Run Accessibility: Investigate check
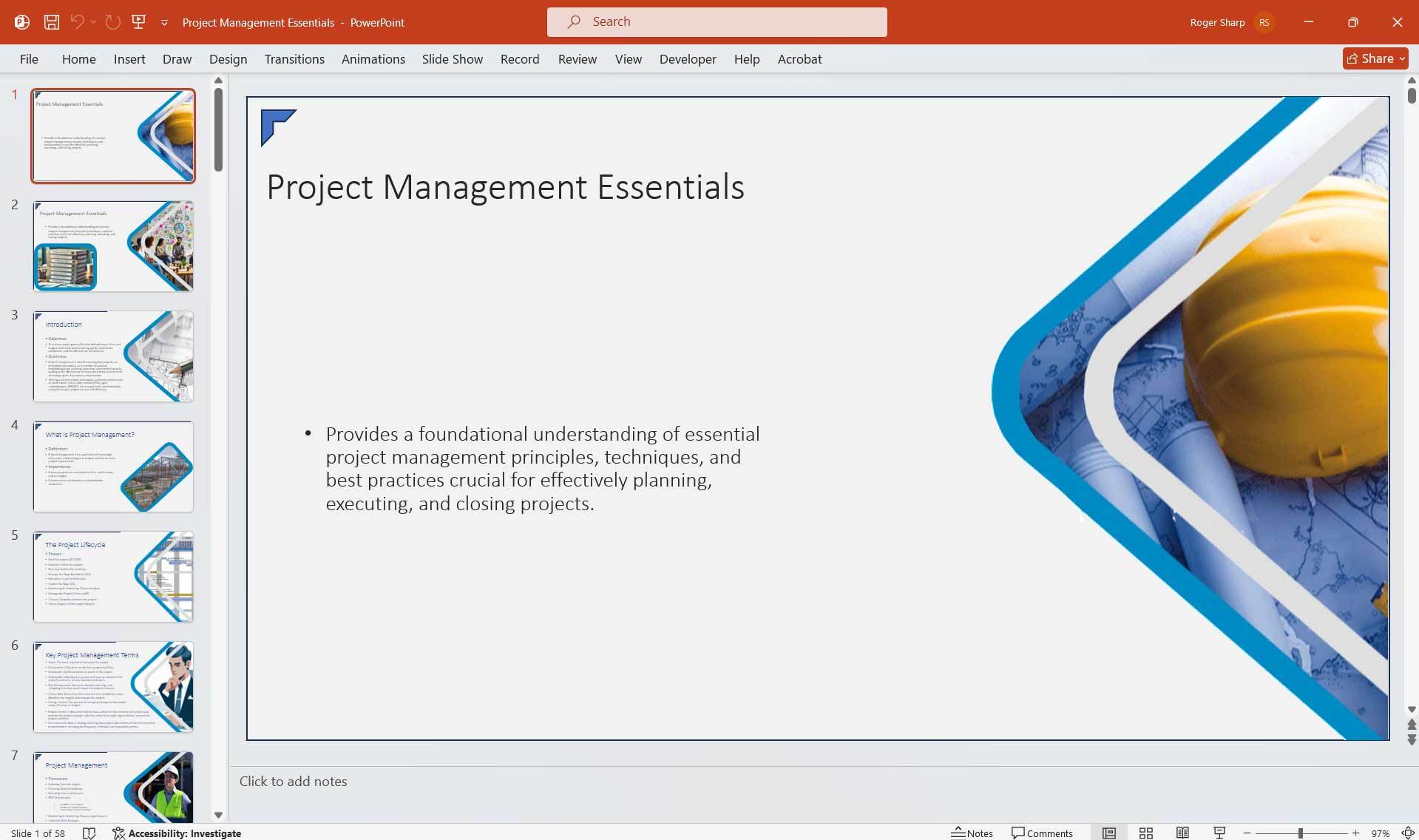The height and width of the screenshot is (840, 1419). click(x=177, y=833)
